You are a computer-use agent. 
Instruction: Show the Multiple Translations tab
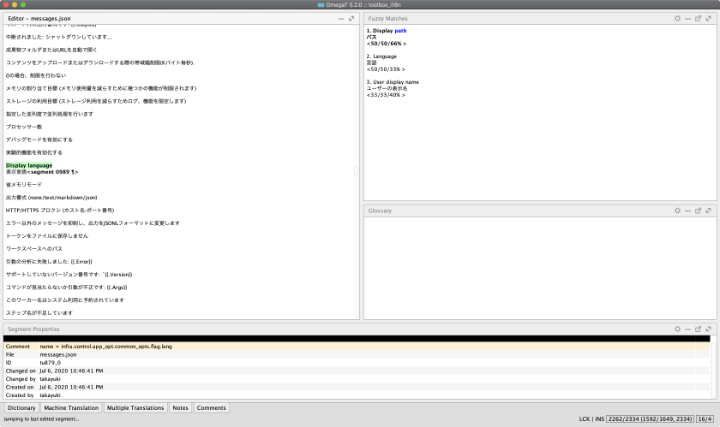pos(135,408)
